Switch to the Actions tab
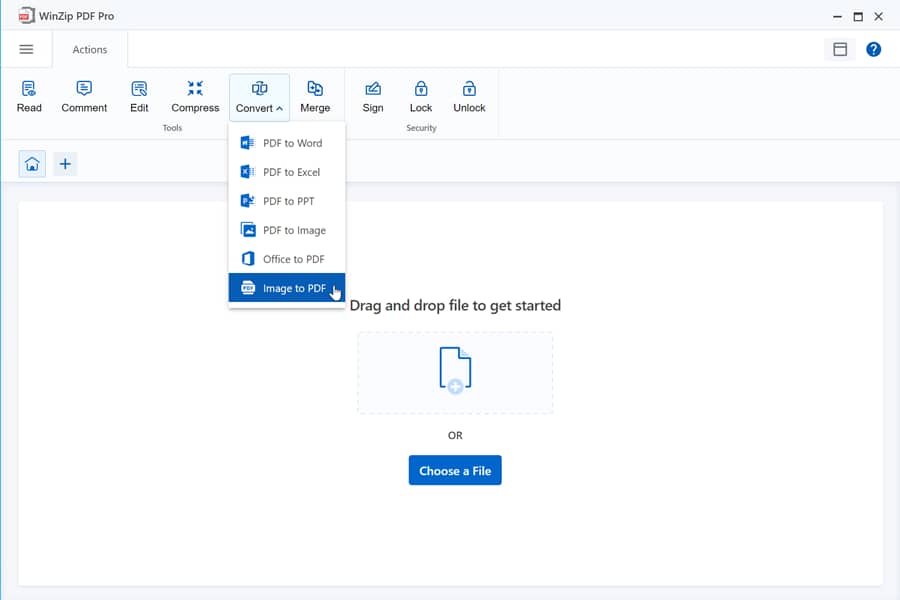Viewport: 900px width, 600px height. pos(90,49)
